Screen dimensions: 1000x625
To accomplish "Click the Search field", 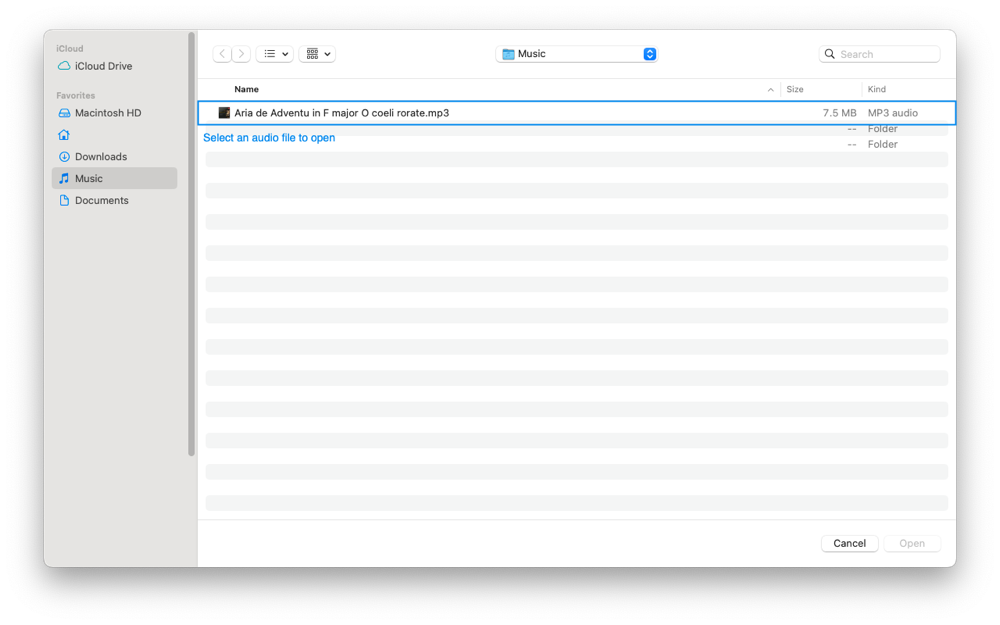I will (879, 54).
